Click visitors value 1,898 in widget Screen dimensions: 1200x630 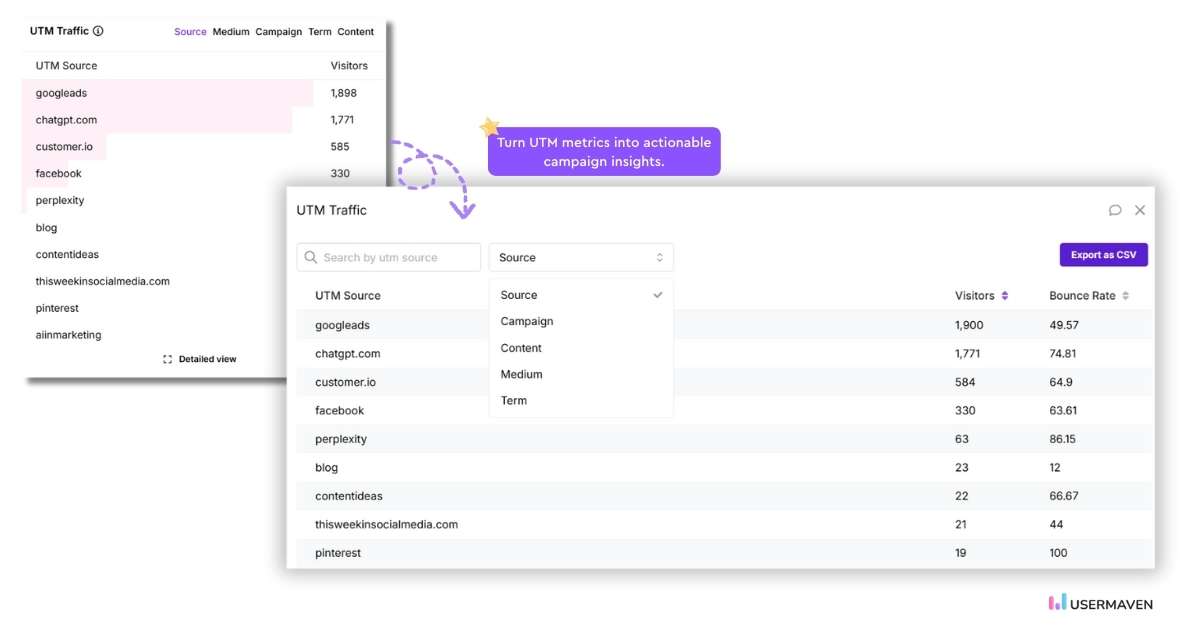coord(344,93)
